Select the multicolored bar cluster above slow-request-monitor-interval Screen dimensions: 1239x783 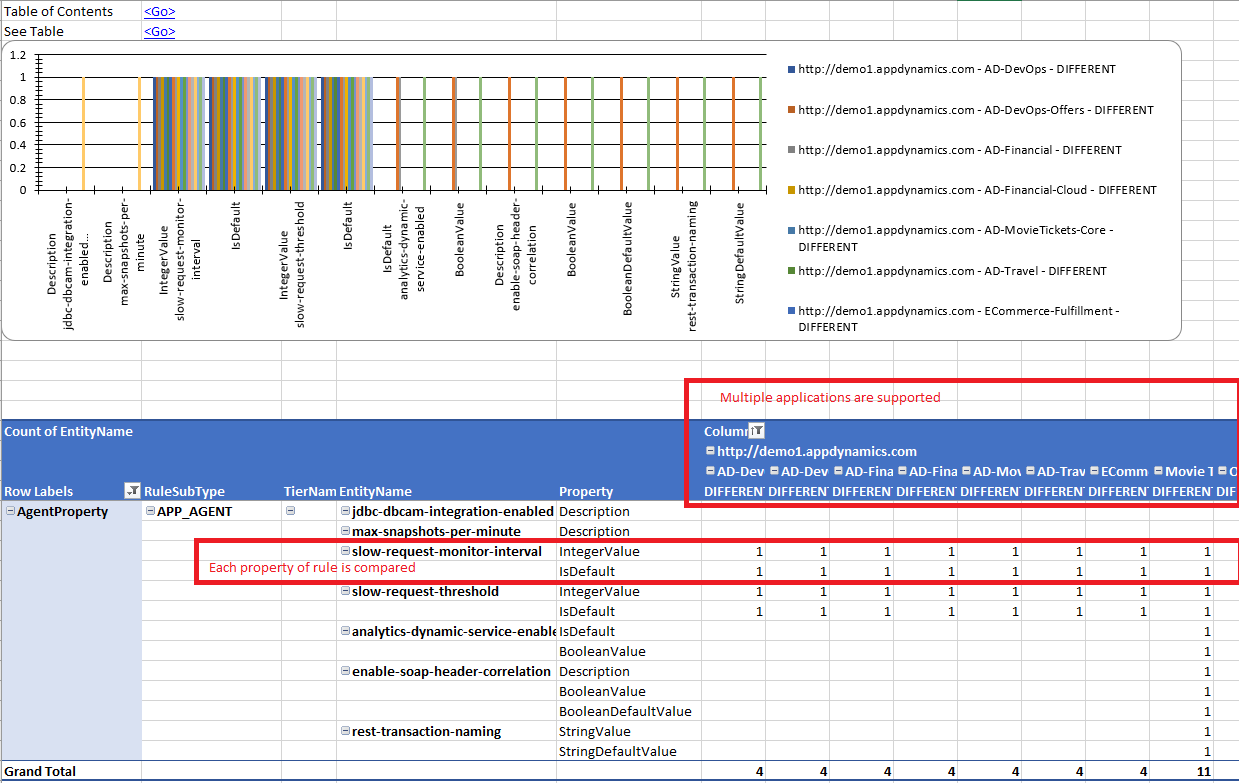point(178,132)
